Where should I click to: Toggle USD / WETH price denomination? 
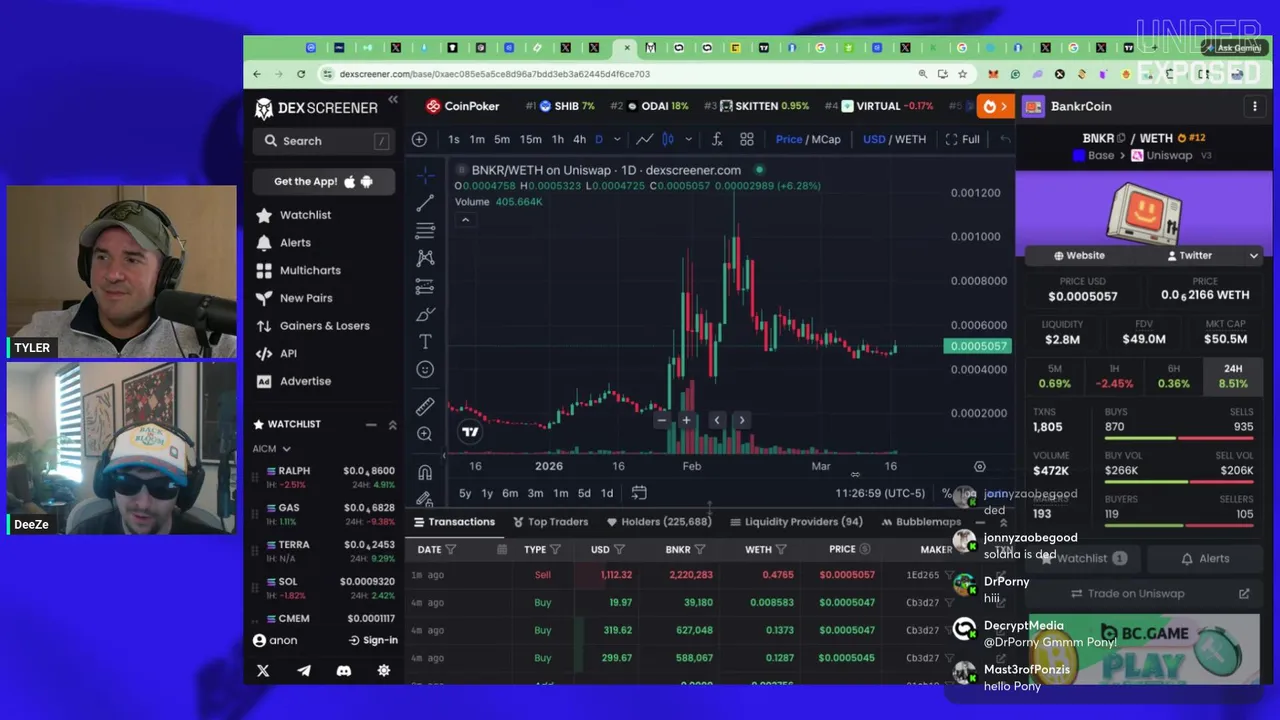pos(894,139)
